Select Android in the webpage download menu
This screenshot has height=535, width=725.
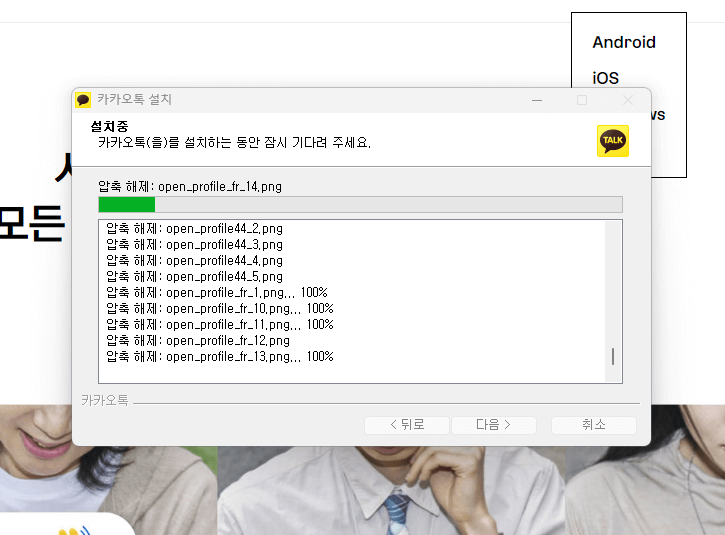click(624, 42)
